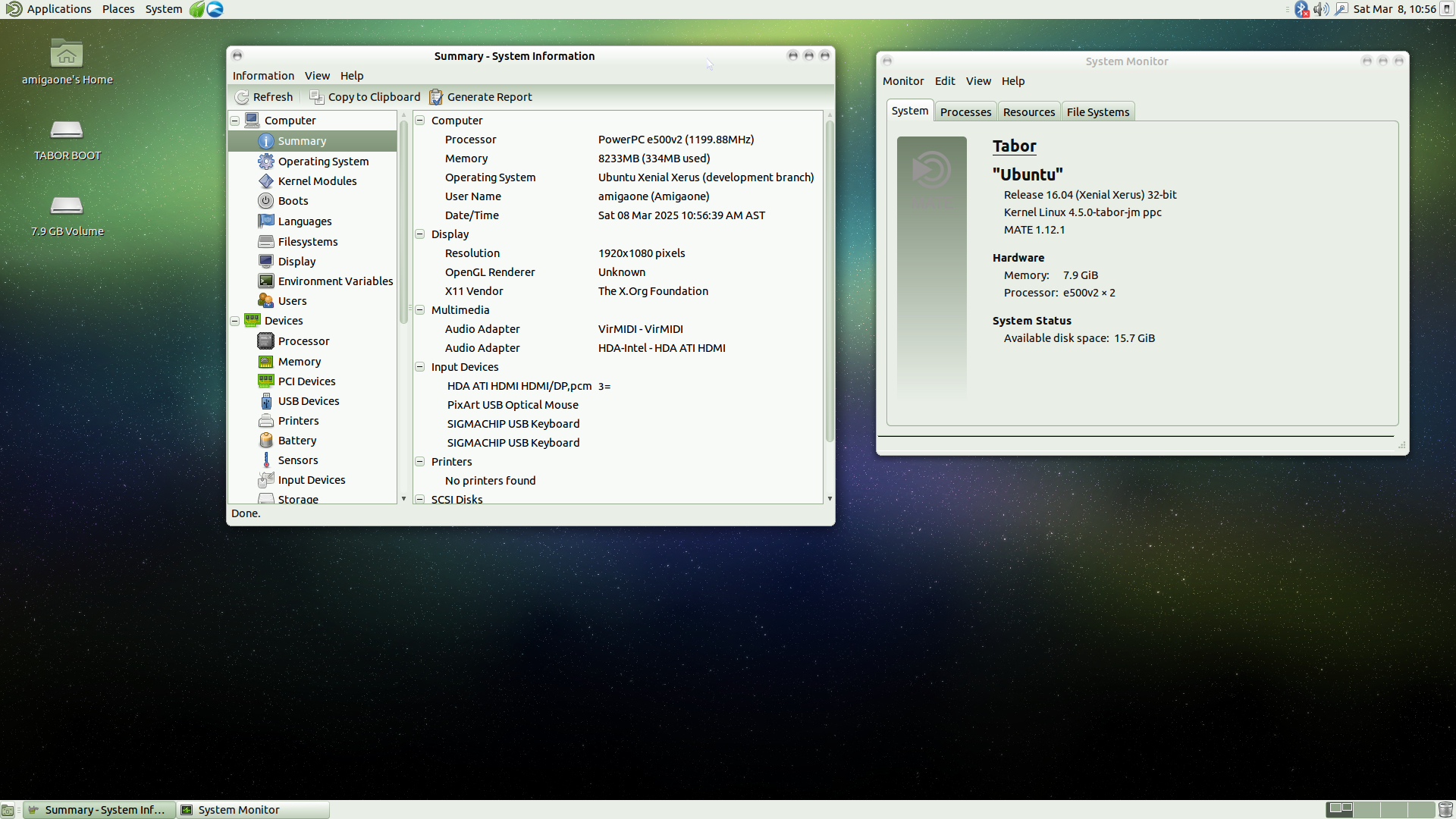Select PCI Devices entry
Image resolution: width=1456 pixels, height=819 pixels.
306,381
